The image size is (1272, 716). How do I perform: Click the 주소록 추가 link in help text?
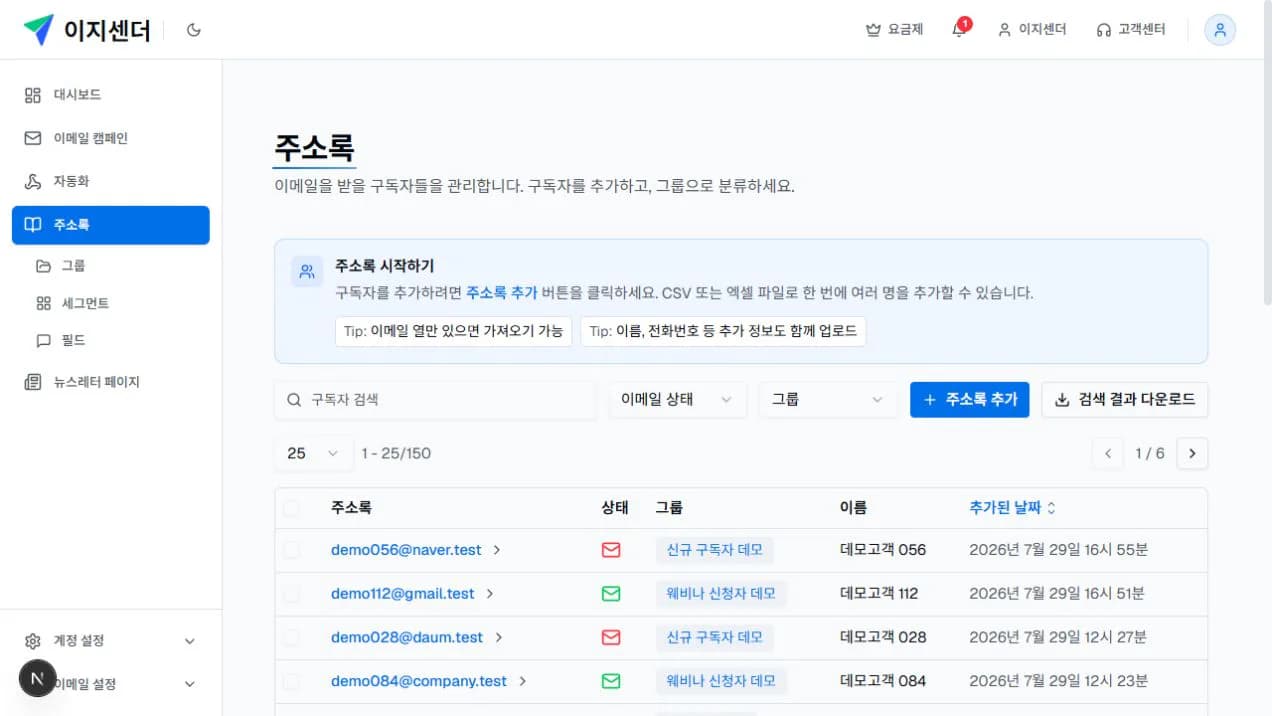[501, 293]
